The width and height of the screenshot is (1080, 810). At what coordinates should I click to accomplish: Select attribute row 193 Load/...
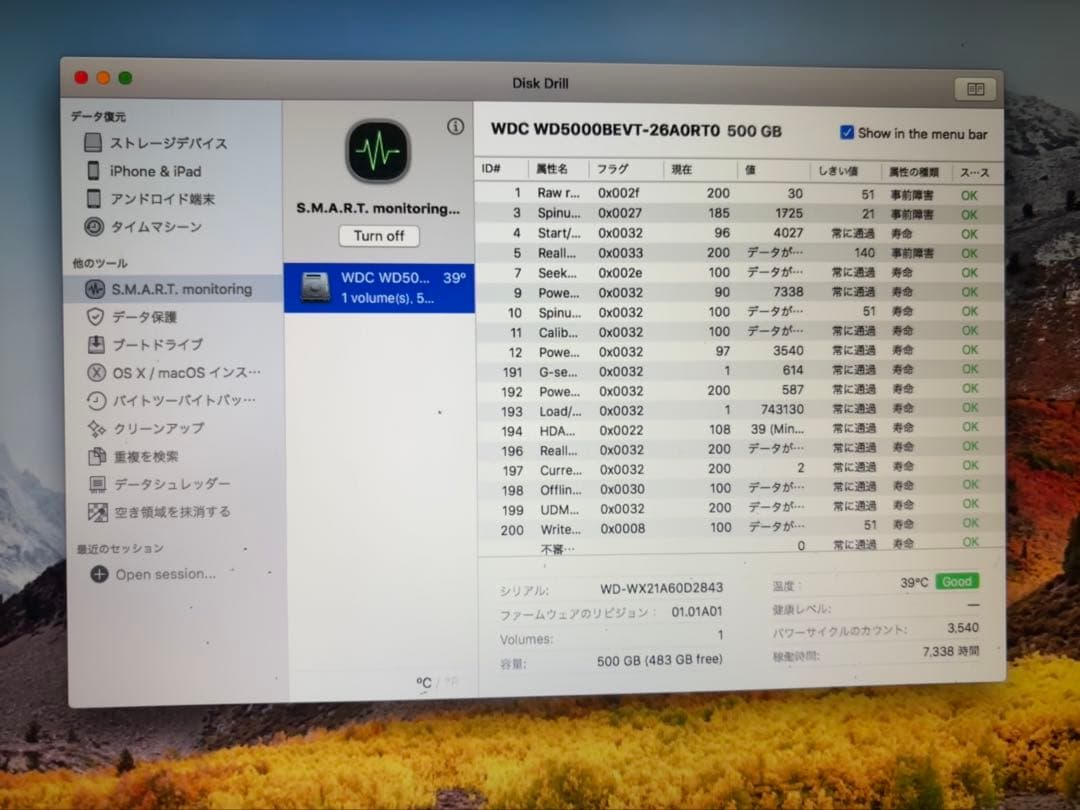[738, 410]
